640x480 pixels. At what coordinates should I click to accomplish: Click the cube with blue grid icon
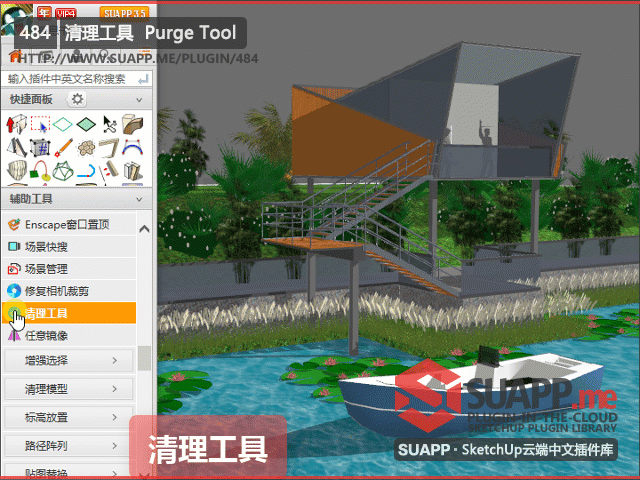[40, 148]
